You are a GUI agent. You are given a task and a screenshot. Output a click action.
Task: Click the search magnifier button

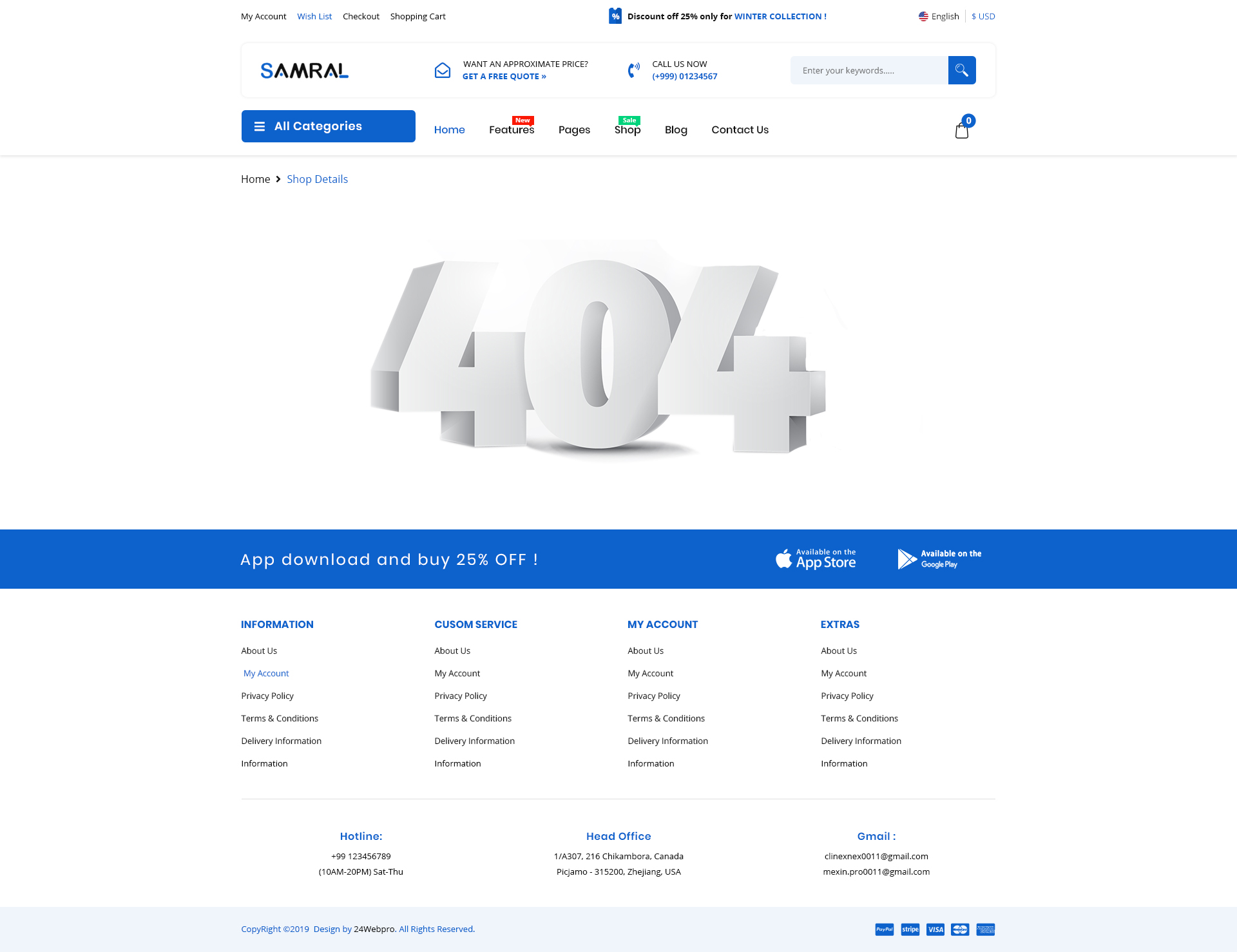pyautogui.click(x=961, y=70)
